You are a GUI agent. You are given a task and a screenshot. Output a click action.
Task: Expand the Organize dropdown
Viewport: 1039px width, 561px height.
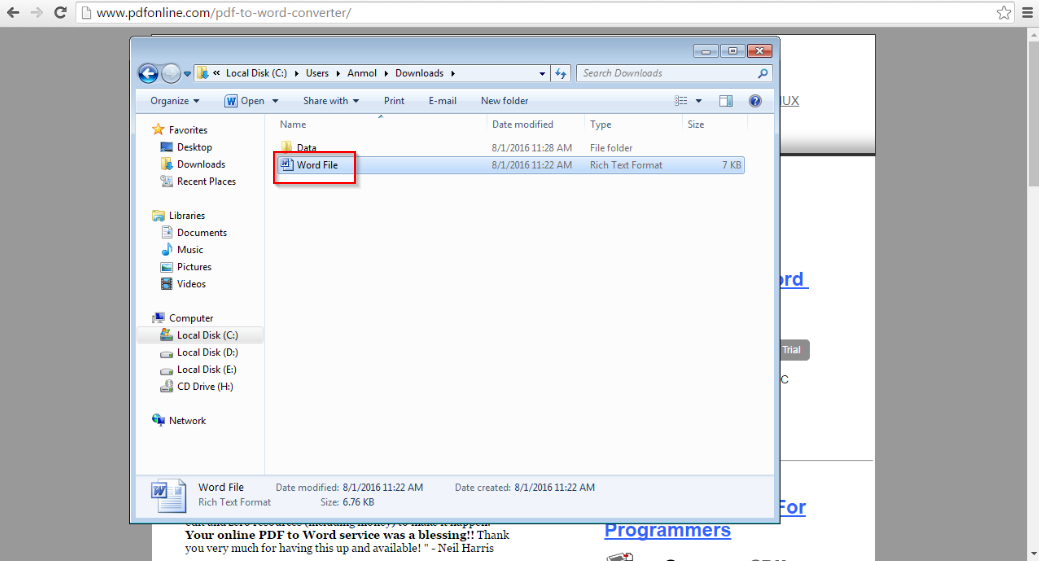coord(175,101)
